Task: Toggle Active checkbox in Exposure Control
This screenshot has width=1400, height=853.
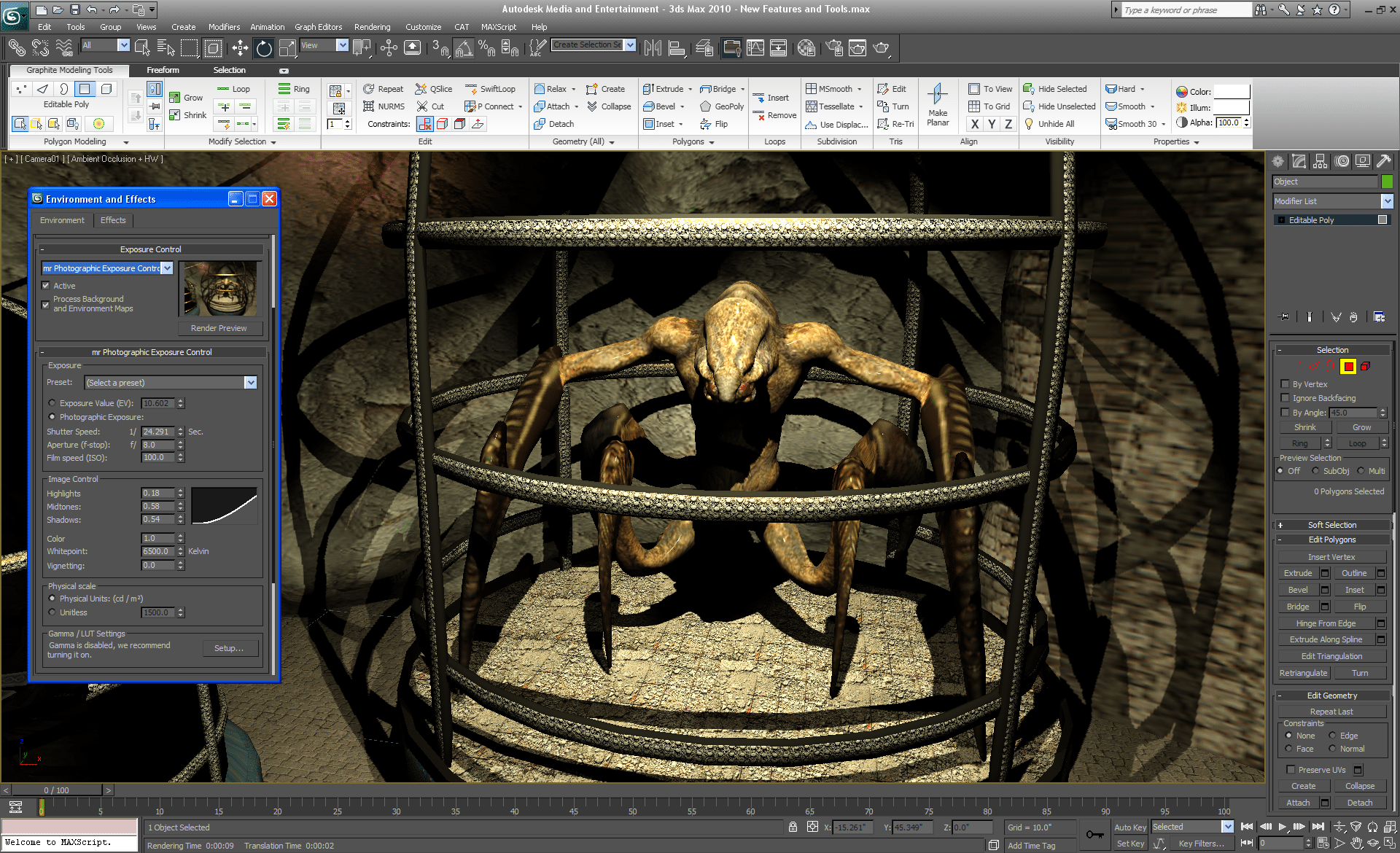Action: coord(46,285)
